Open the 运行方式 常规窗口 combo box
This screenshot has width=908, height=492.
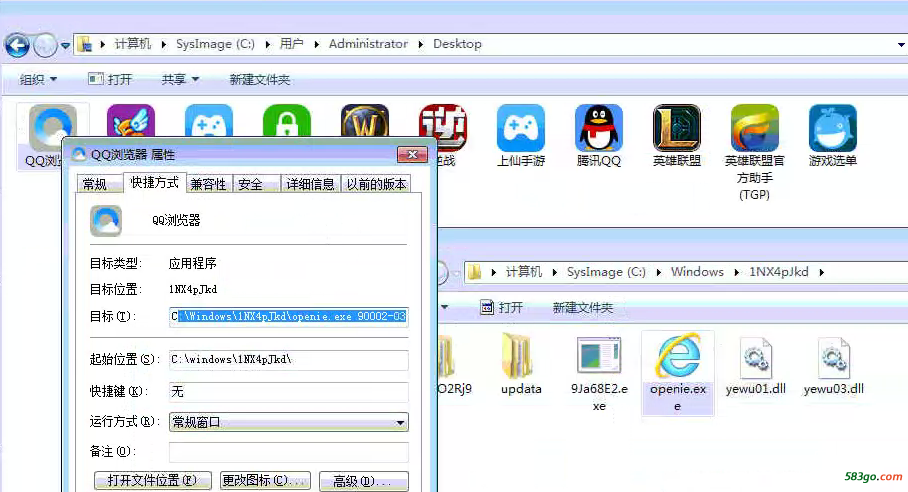click(x=288, y=422)
